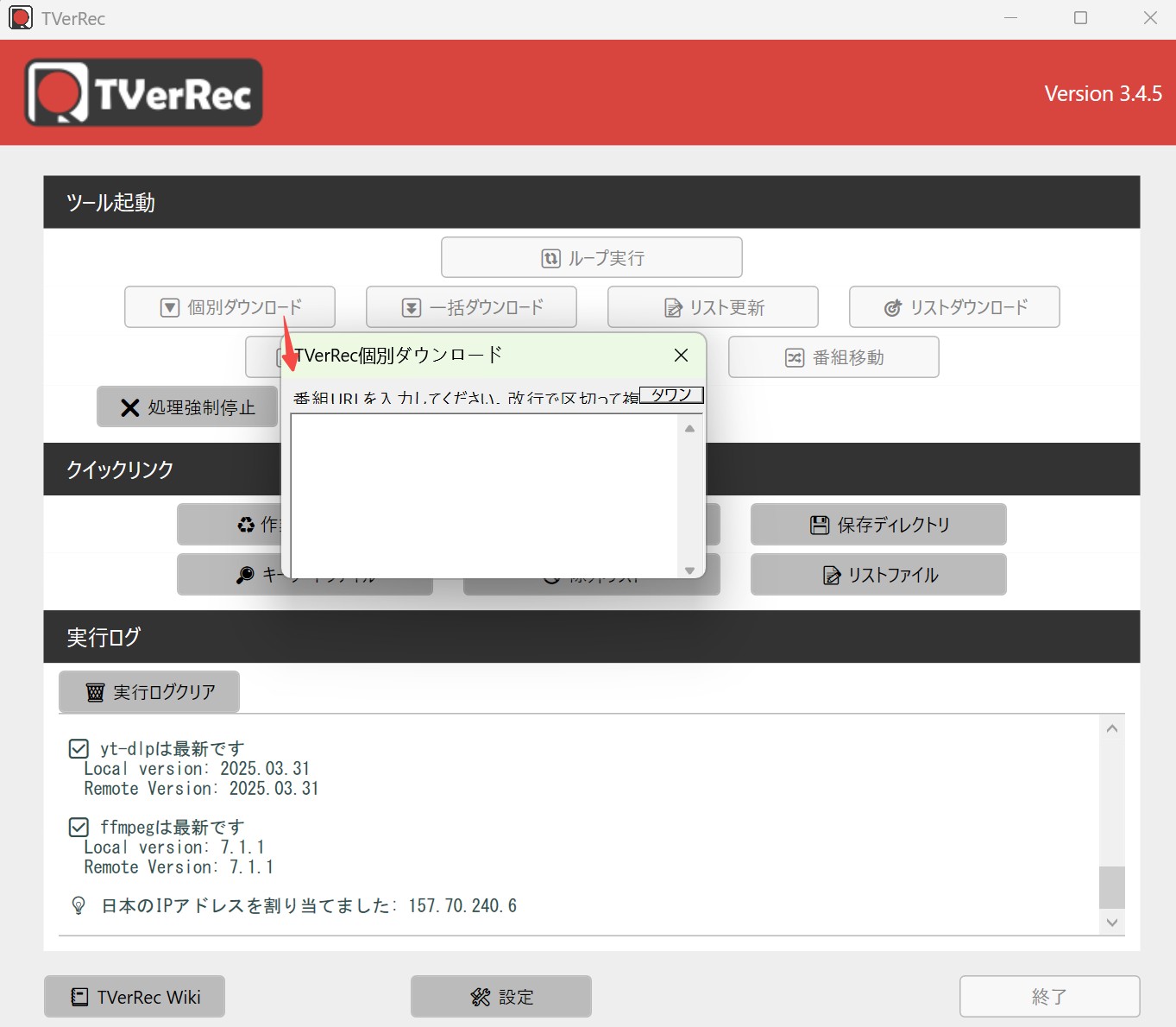Click the trash basket icon on 実行ログクリア
Screen dimensions: 1176x1027
96,692
